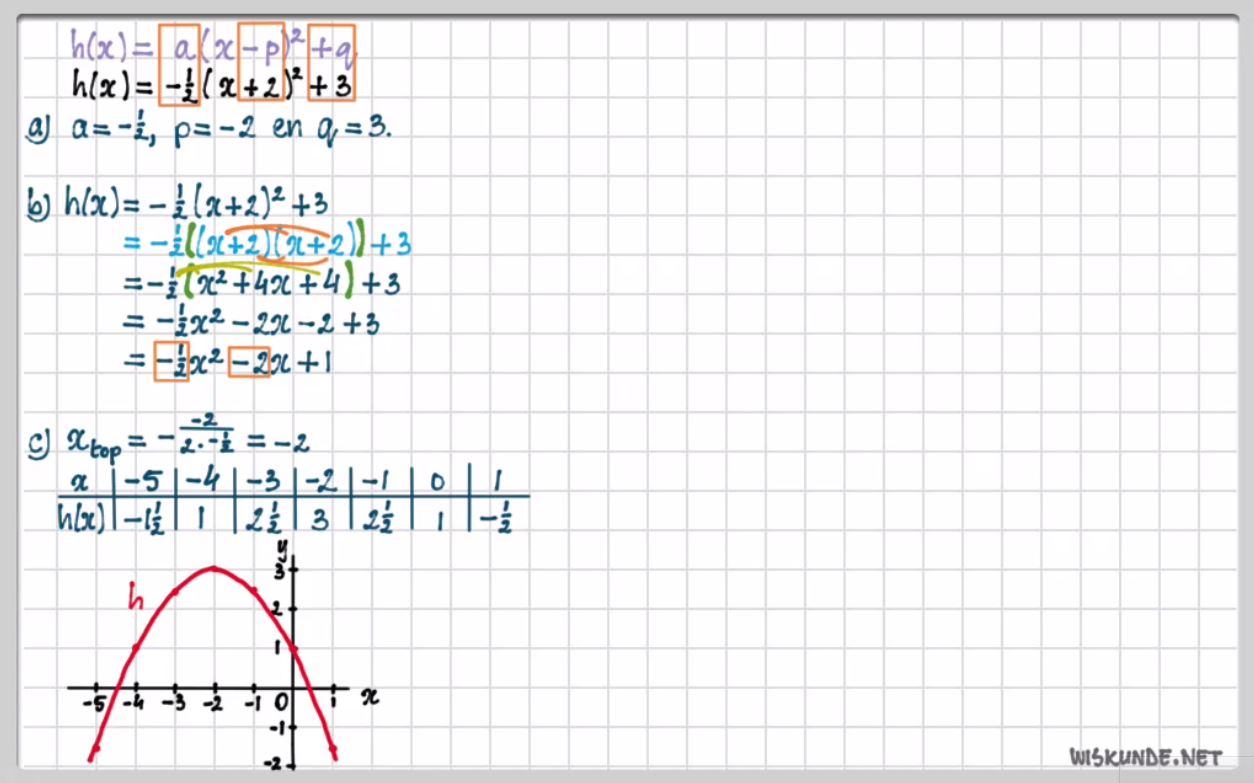Click line b) h(x)=-½(x+2)²+3
The image size is (1254, 783).
click(180, 203)
